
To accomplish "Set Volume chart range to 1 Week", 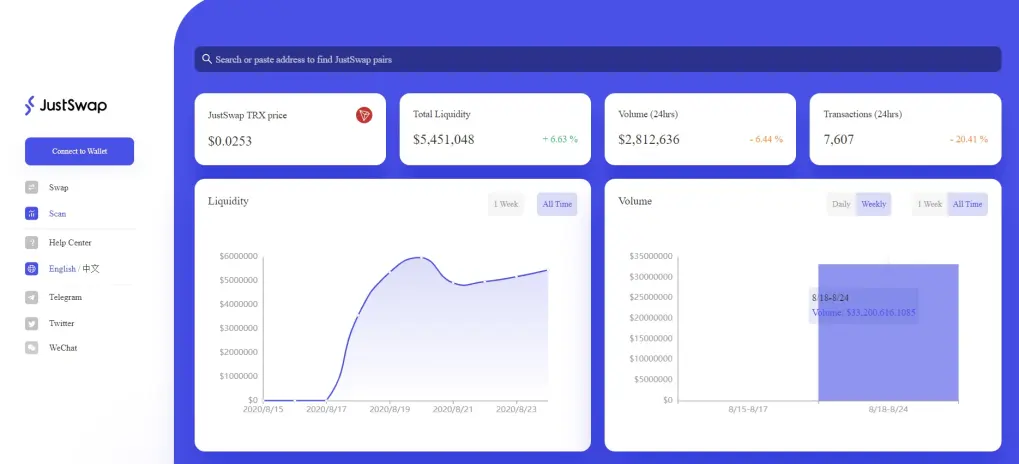I will [x=929, y=204].
